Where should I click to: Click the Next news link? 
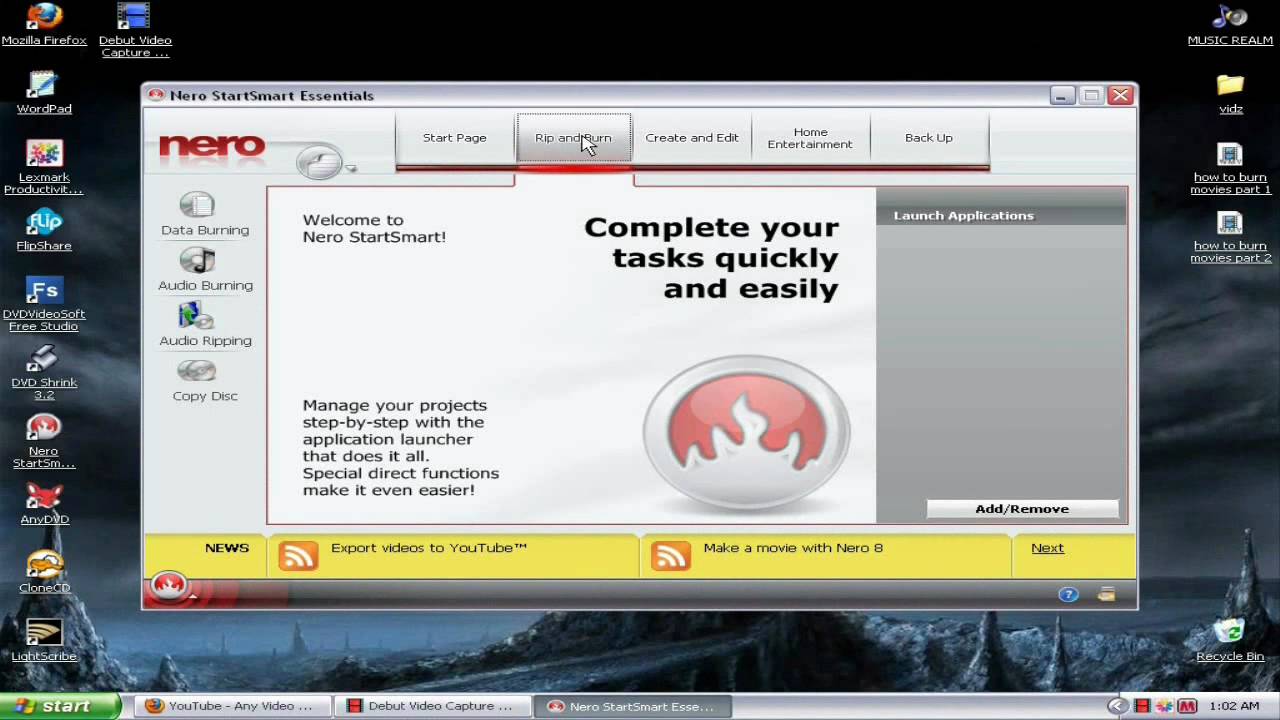(1047, 548)
